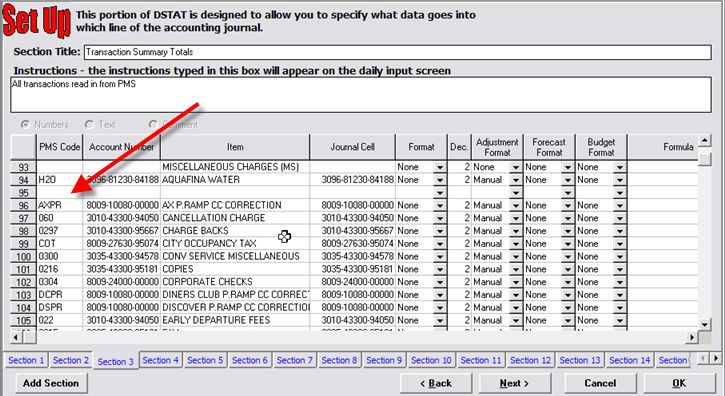Switch to Section 4 tab
Screen dimensions: 725x396
[160, 360]
